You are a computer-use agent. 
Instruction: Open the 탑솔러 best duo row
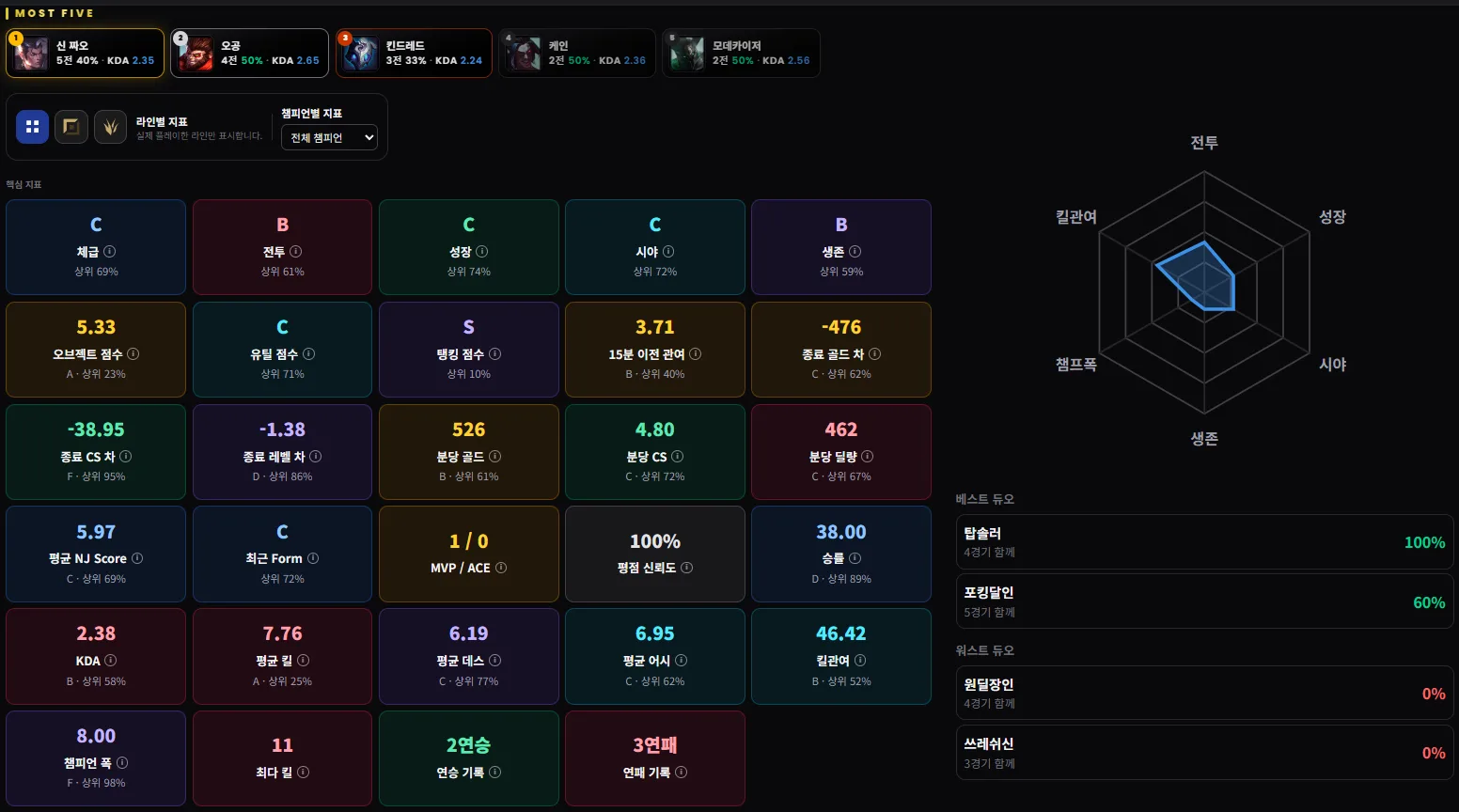click(1204, 542)
